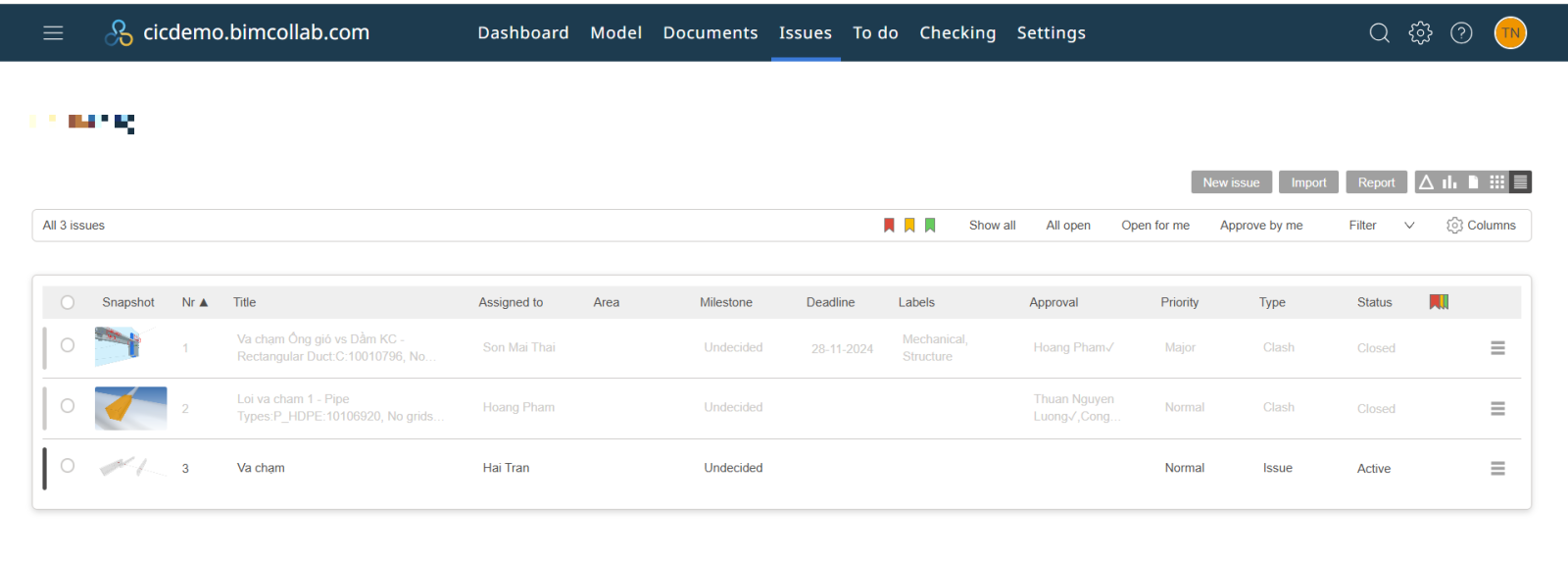Toggle the select-all circle in header
1568x563 pixels.
(68, 302)
